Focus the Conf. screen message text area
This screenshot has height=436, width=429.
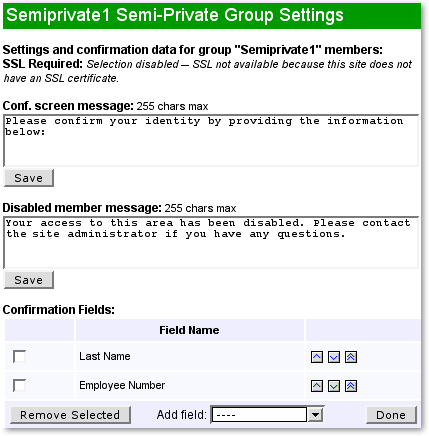click(x=211, y=141)
